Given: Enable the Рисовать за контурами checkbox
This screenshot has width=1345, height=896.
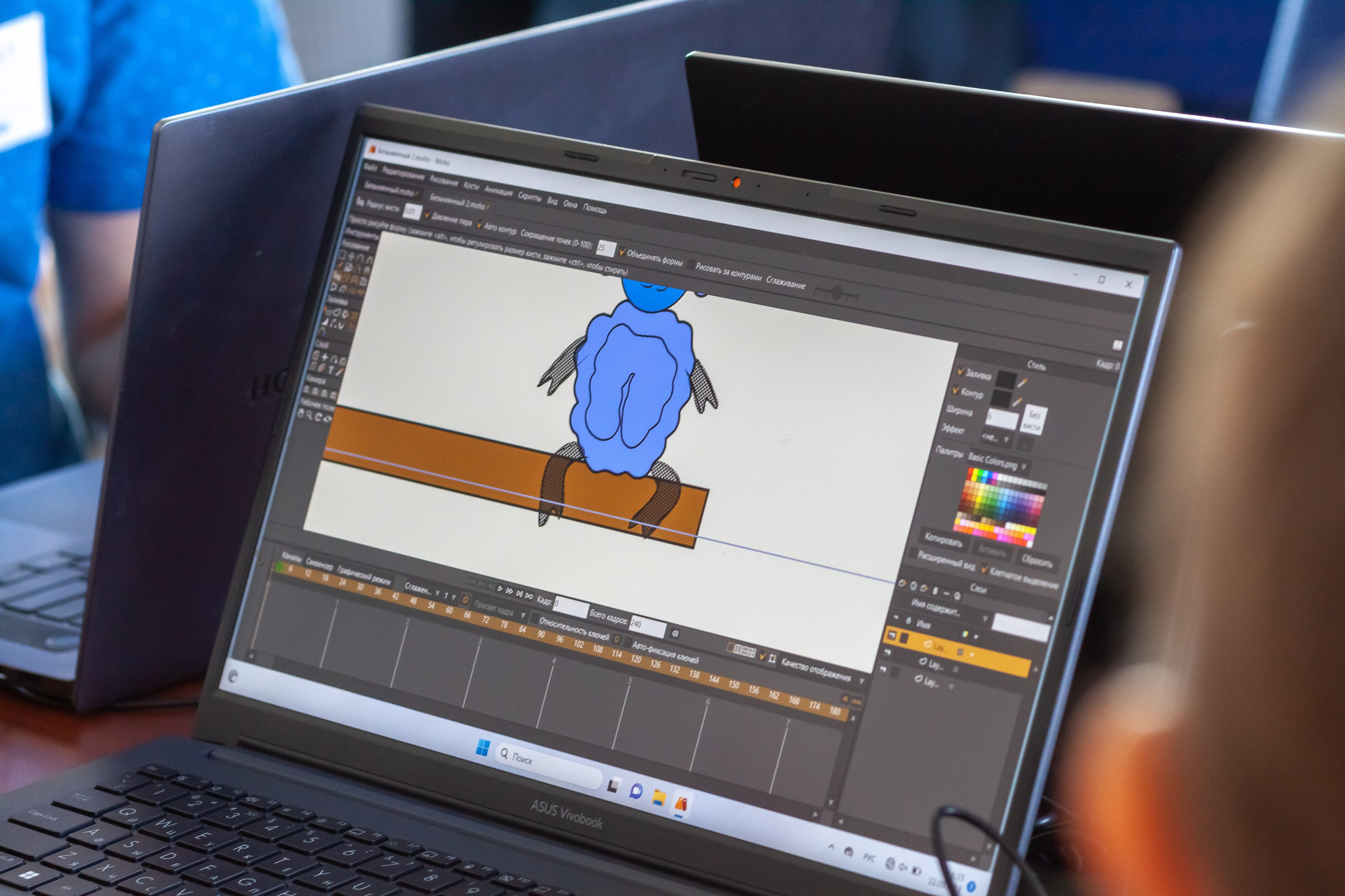Looking at the screenshot, I should pyautogui.click(x=691, y=265).
